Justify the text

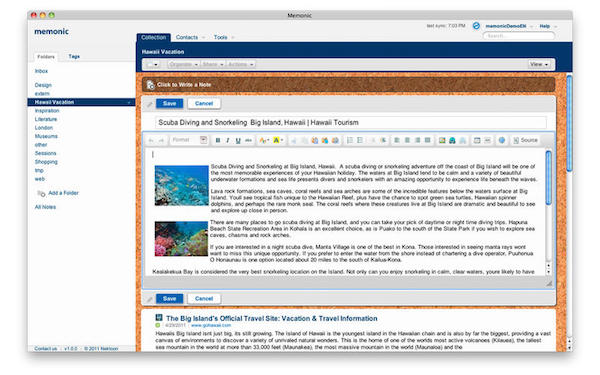tap(428, 140)
